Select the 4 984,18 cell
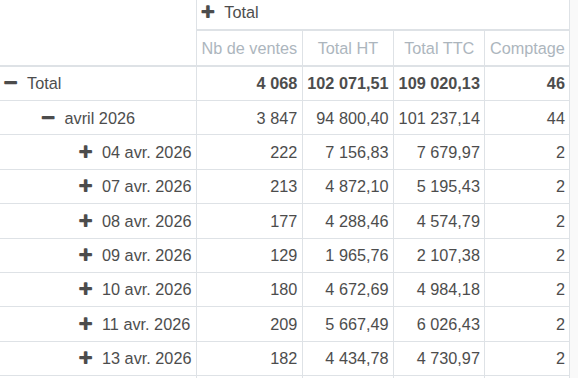Viewport: 578px width, 378px height. tap(439, 289)
